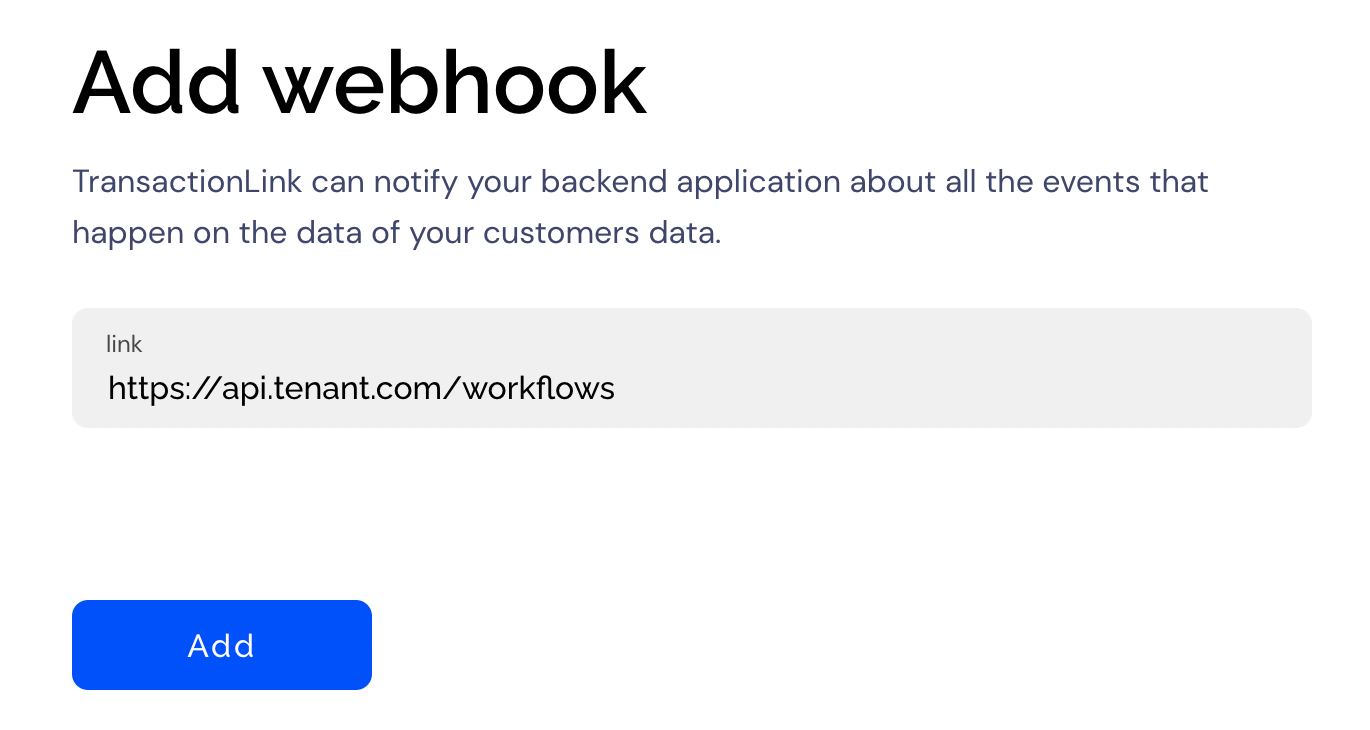Focus the link input field

pos(690,368)
